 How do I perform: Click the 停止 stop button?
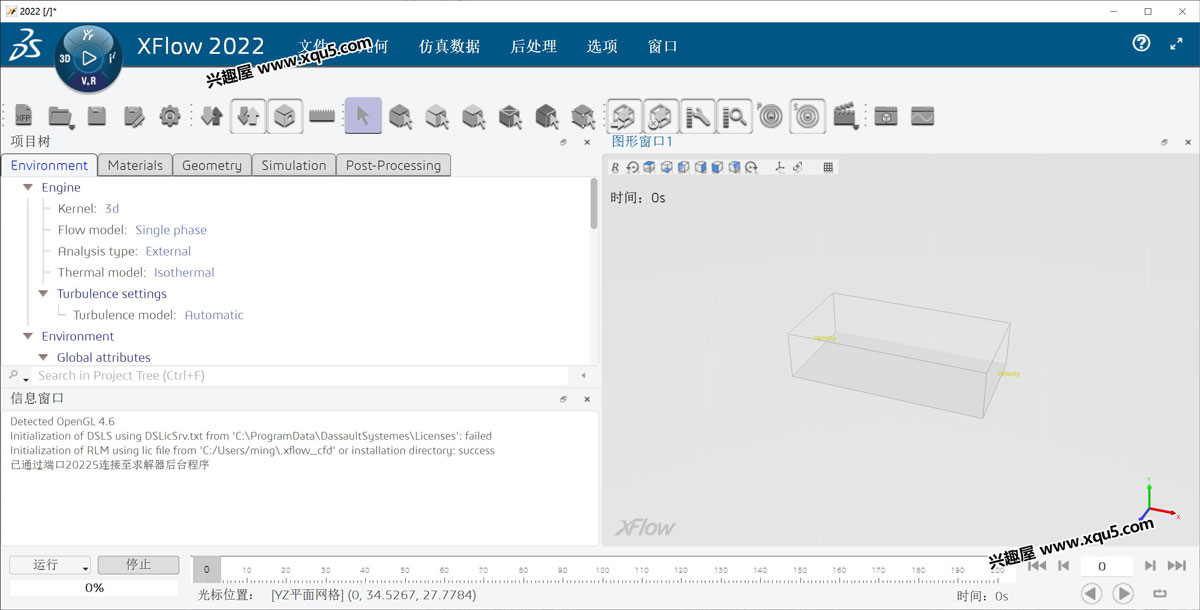click(138, 565)
